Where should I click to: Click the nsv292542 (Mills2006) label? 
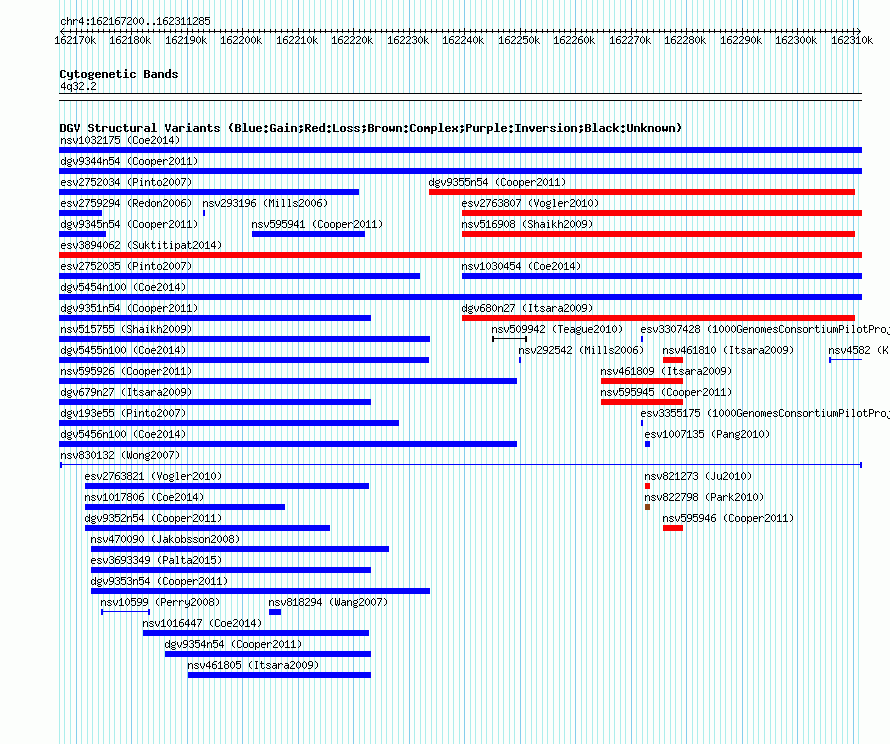581,350
